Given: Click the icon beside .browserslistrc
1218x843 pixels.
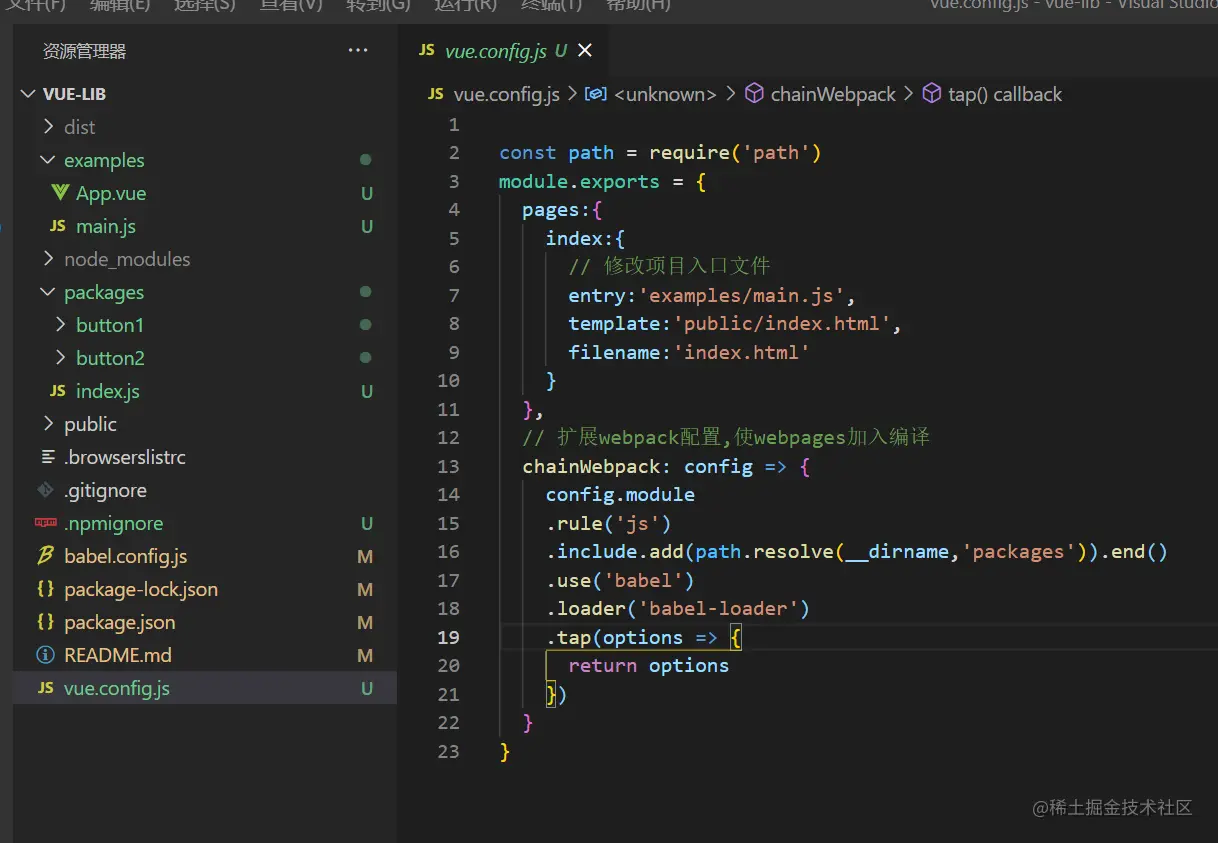Looking at the screenshot, I should (x=47, y=457).
